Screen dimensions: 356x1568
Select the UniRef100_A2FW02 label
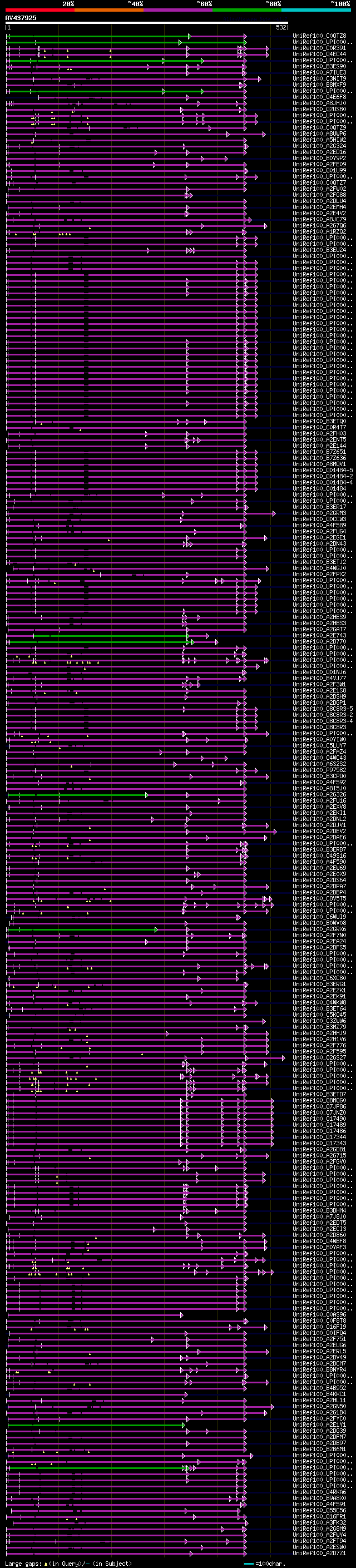pyautogui.click(x=319, y=189)
